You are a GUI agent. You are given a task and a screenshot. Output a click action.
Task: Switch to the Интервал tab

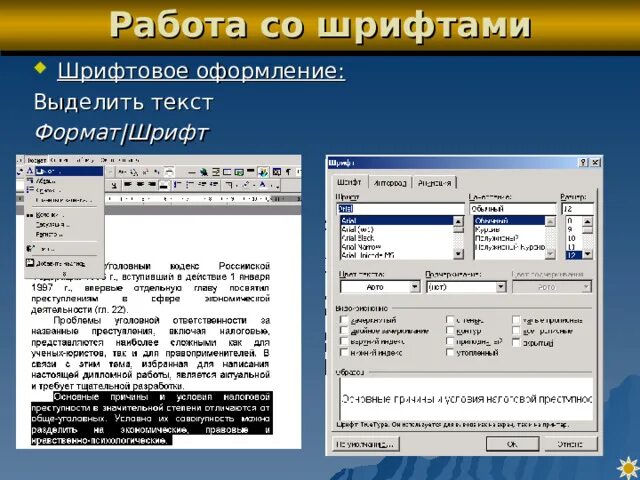(390, 183)
